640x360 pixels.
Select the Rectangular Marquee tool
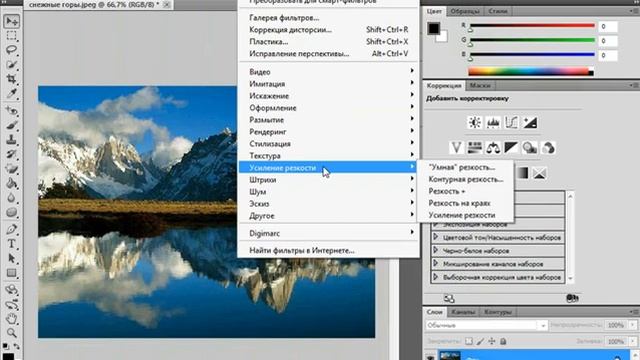tap(11, 36)
